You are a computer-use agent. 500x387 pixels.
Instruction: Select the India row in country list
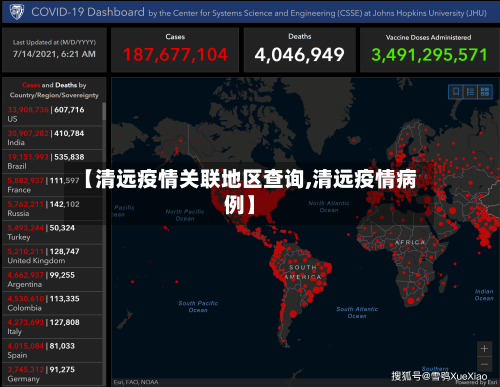pos(52,138)
